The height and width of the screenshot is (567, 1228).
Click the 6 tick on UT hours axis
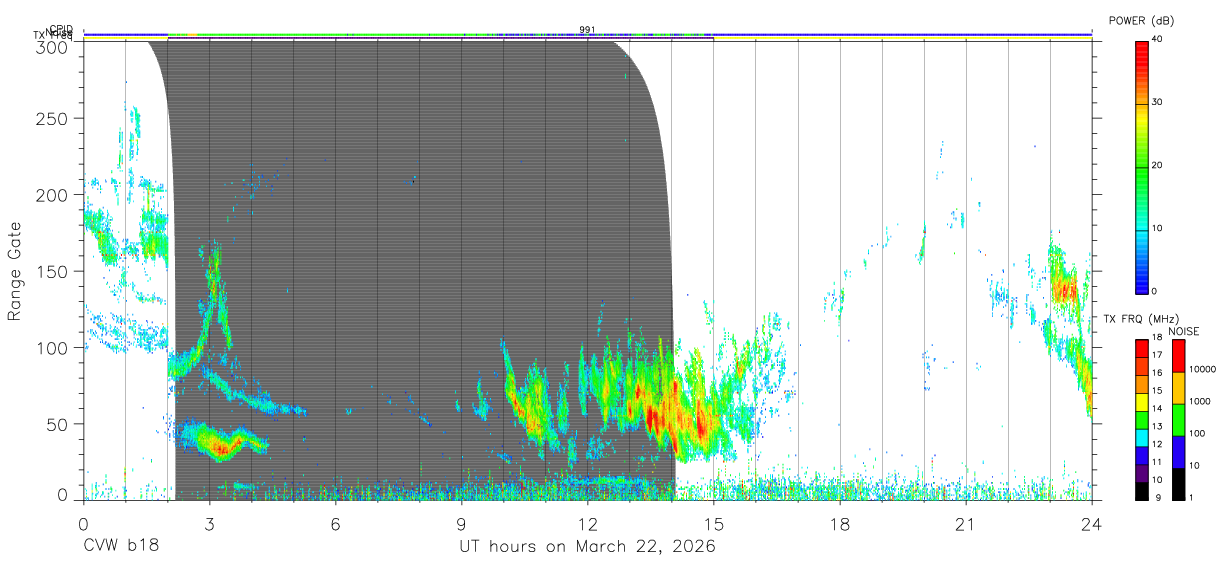pyautogui.click(x=335, y=523)
